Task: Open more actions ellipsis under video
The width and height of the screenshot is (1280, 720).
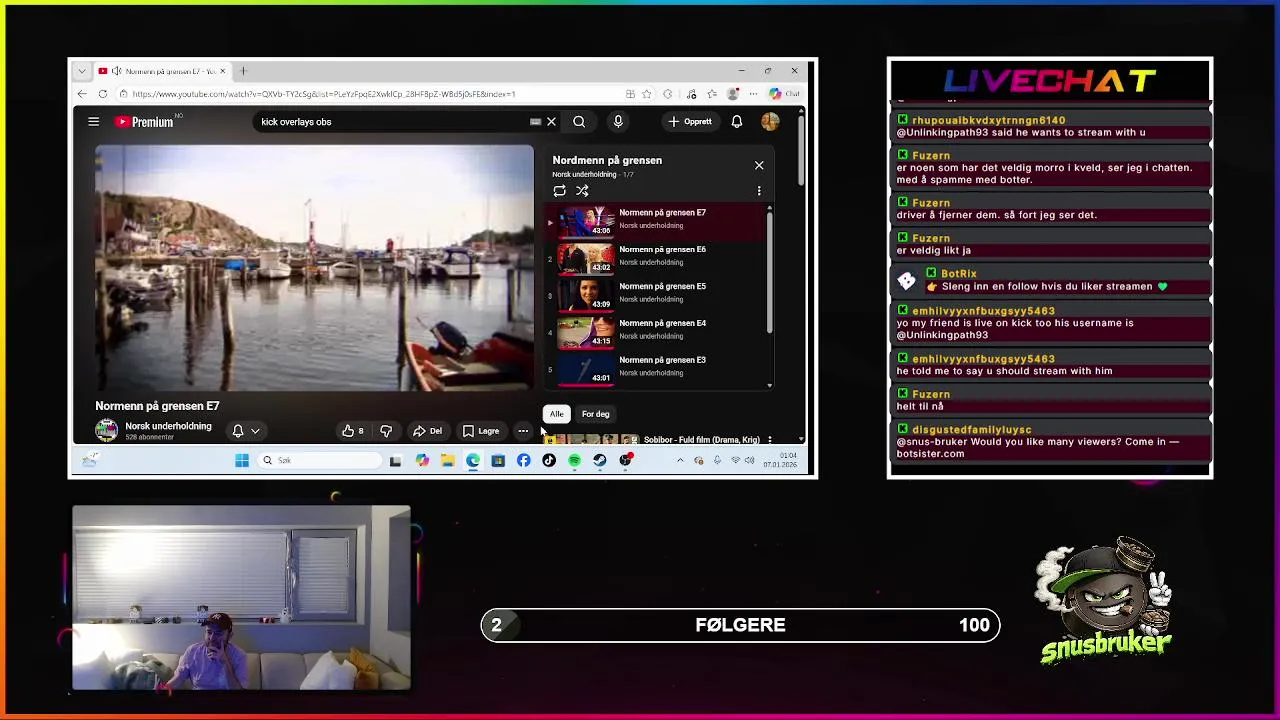Action: pos(523,431)
